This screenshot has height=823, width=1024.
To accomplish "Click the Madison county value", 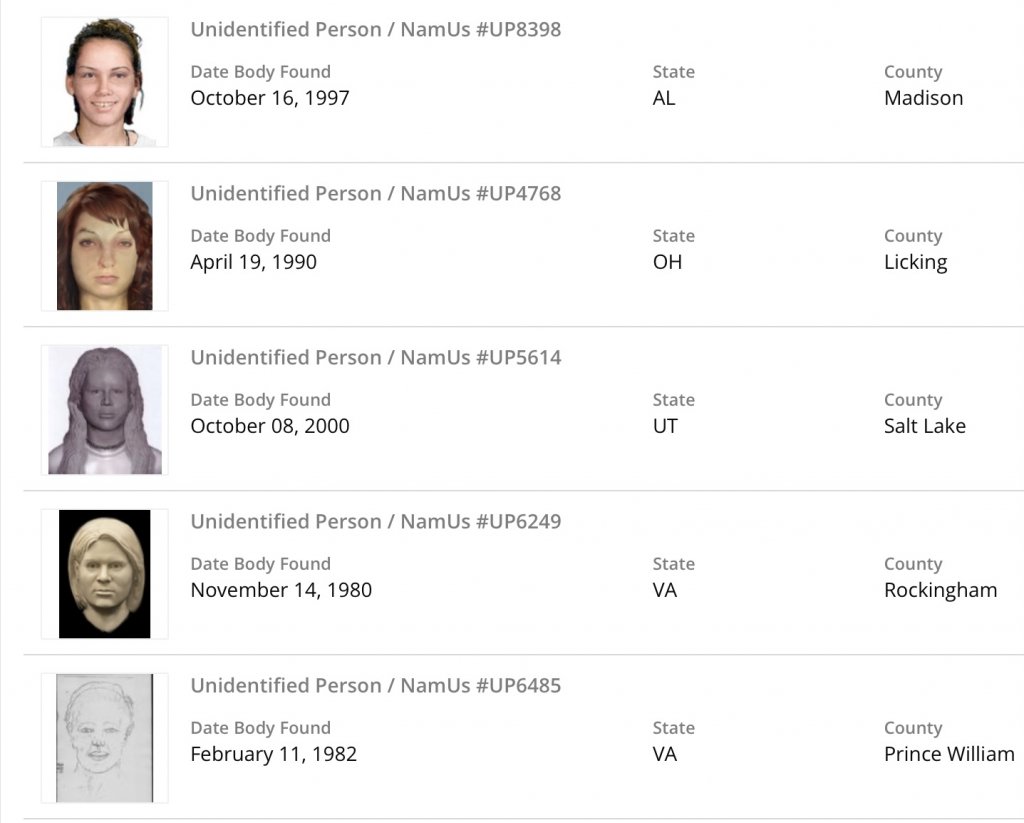I will coord(923,98).
